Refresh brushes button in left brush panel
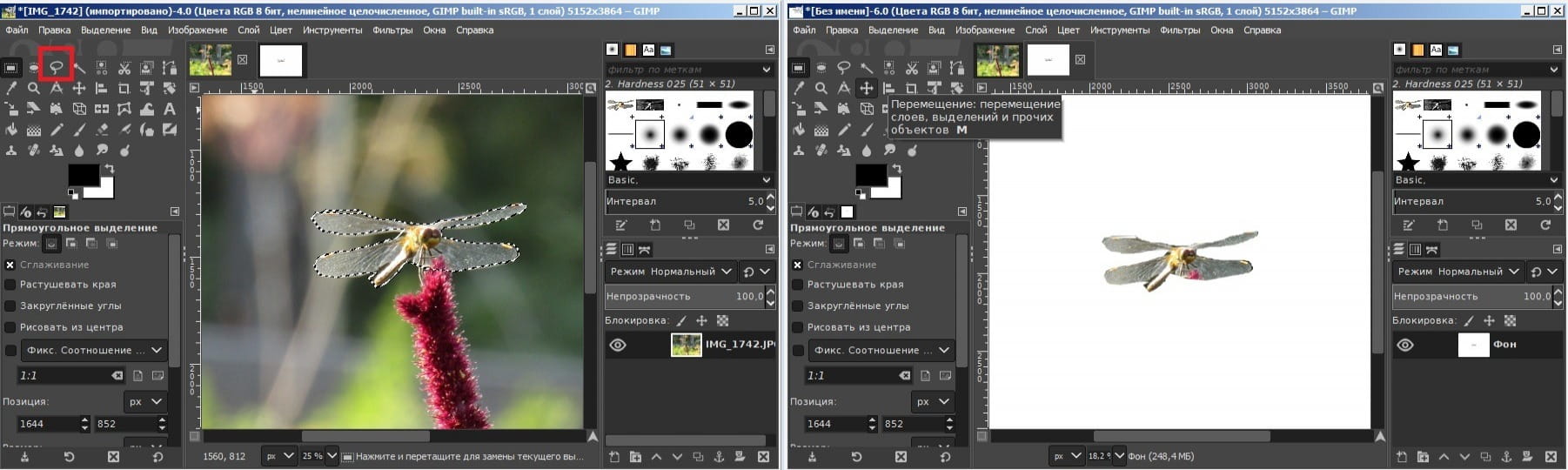1568x470 pixels. tap(758, 225)
